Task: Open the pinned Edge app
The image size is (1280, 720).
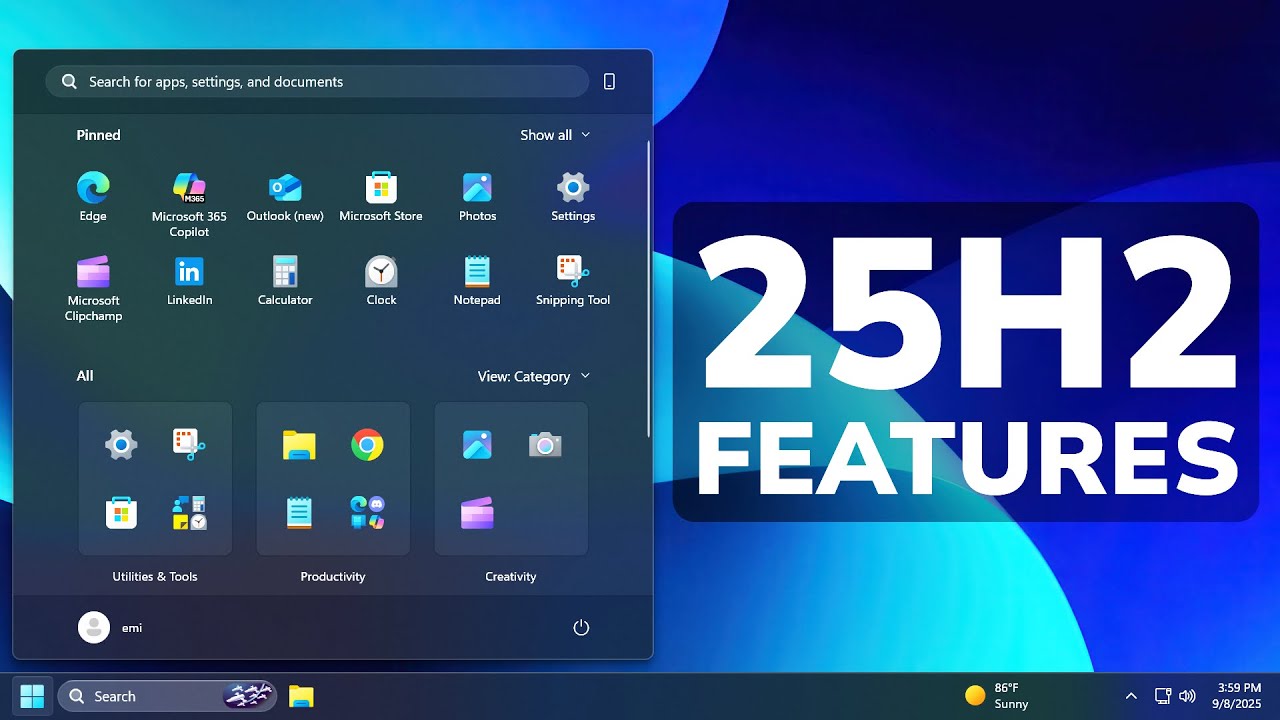Action: click(93, 196)
